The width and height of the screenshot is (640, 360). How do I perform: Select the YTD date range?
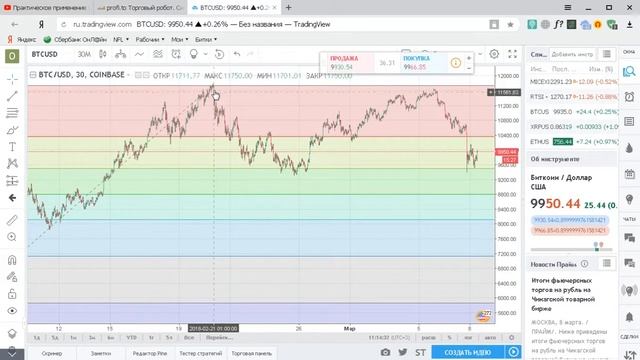pyautogui.click(x=131, y=338)
